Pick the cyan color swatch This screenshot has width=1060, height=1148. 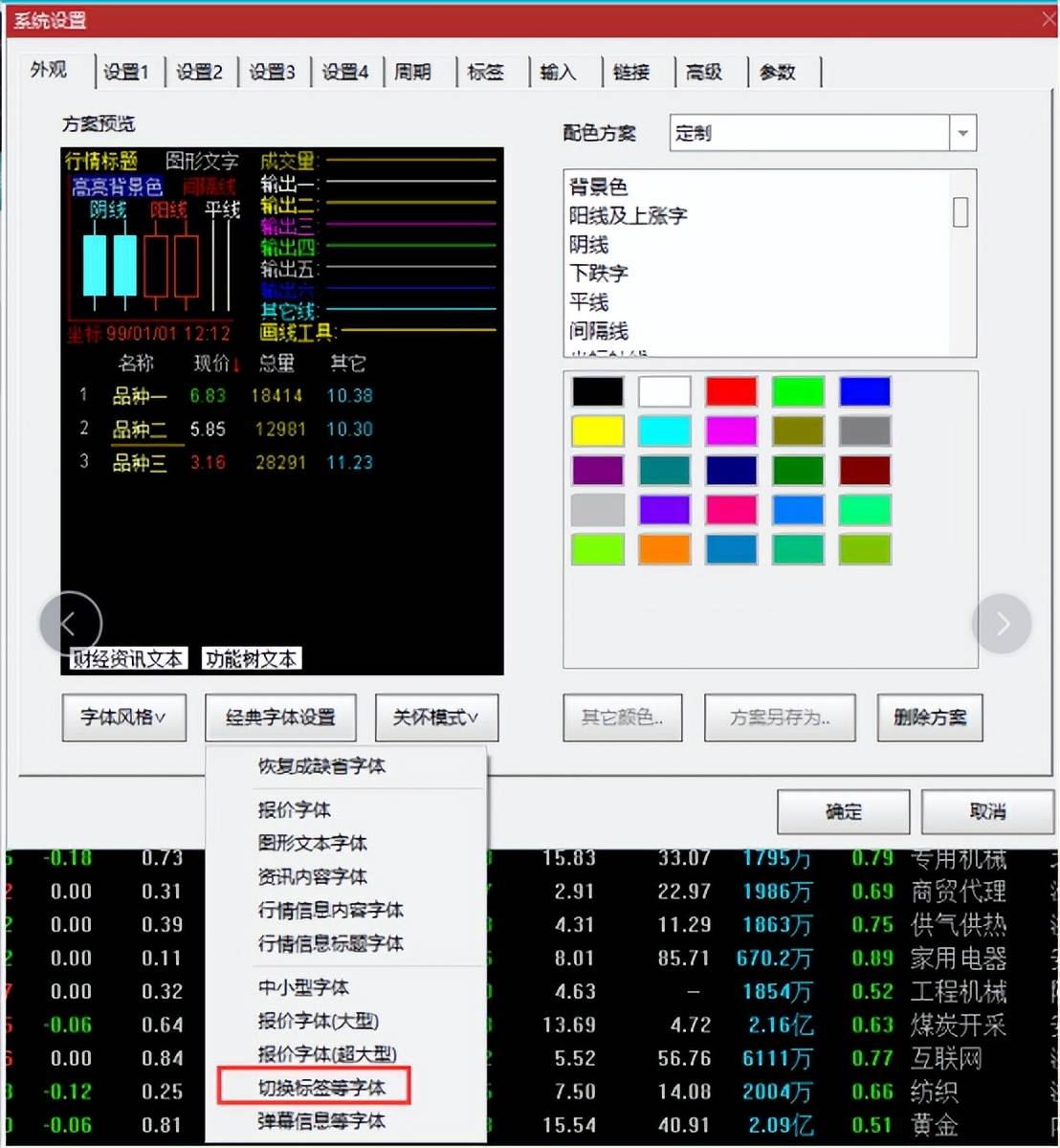[664, 430]
